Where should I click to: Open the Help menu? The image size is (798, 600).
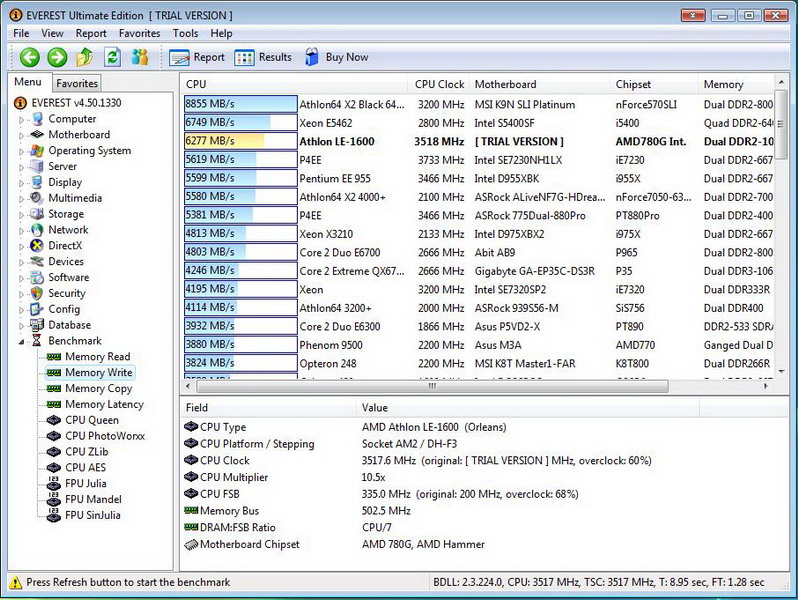pyautogui.click(x=221, y=34)
